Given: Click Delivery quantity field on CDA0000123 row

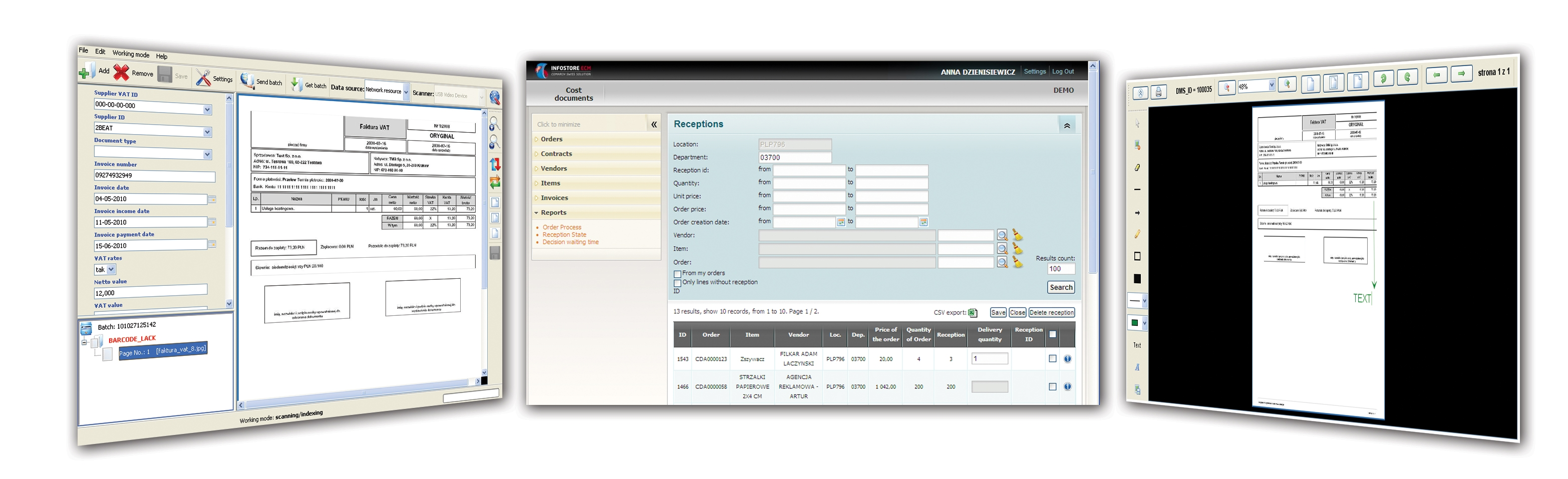Looking at the screenshot, I should click(x=989, y=358).
